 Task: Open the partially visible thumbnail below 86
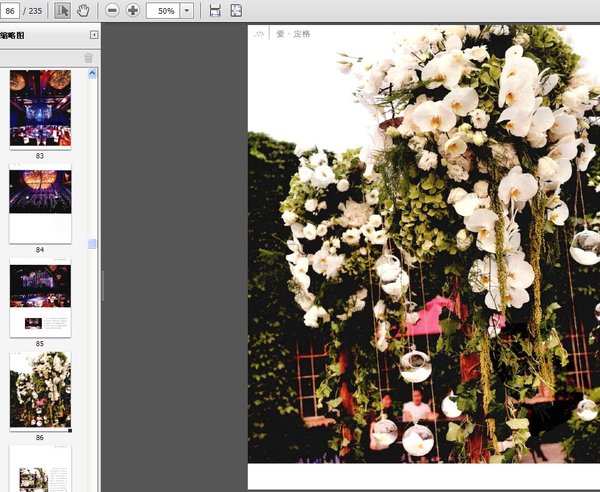40,469
